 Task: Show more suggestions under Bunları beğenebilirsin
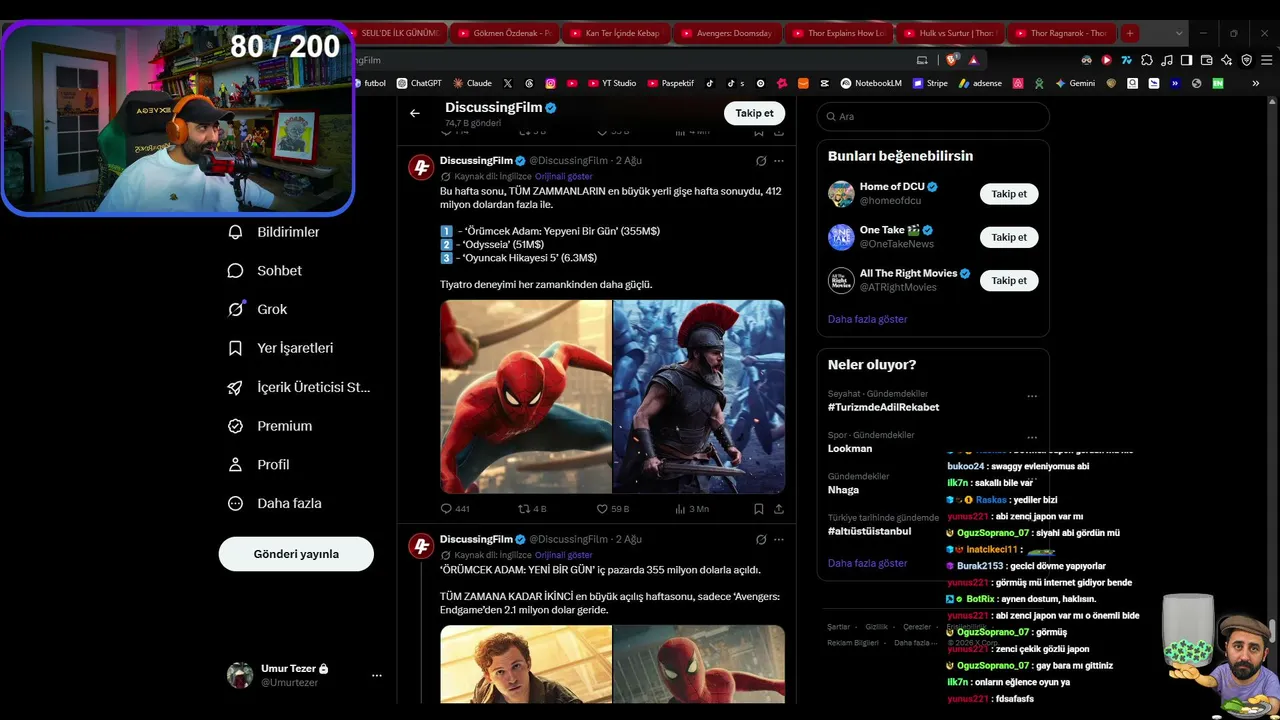pyautogui.click(x=868, y=319)
